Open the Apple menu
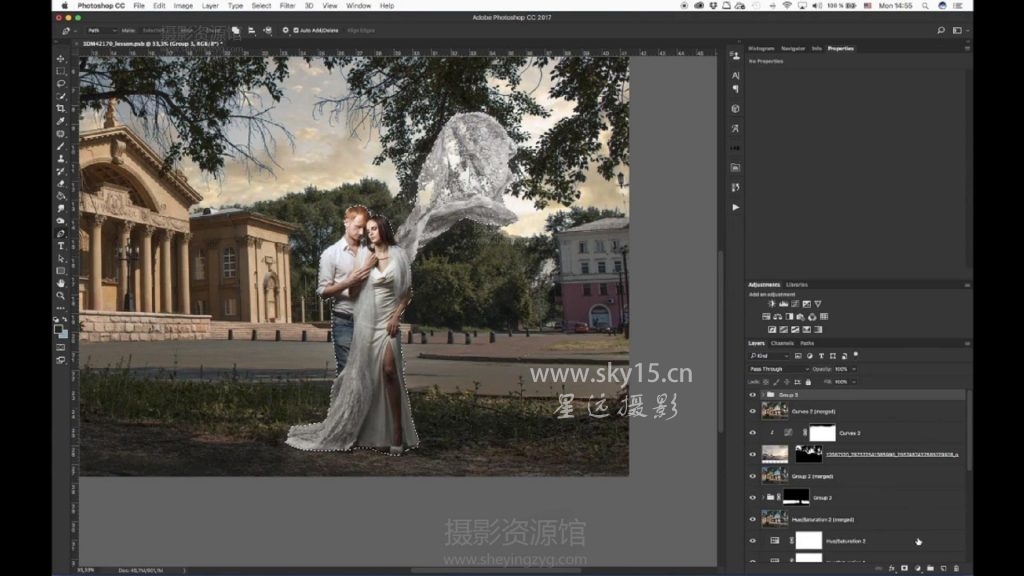 point(65,6)
